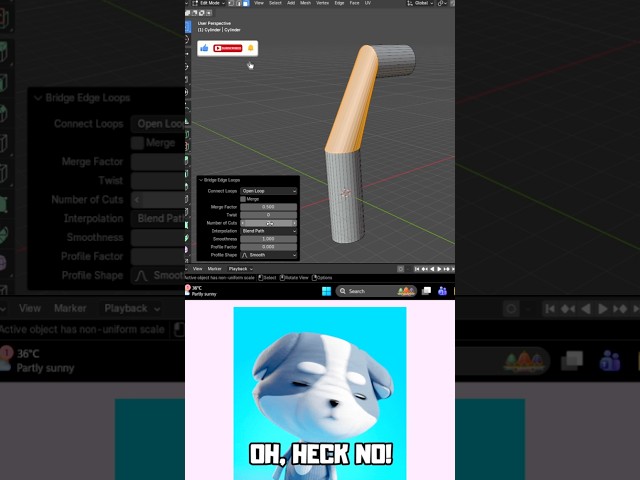The image size is (640, 480).
Task: Open the timeline View menu beside Marker
Action: pyautogui.click(x=198, y=269)
